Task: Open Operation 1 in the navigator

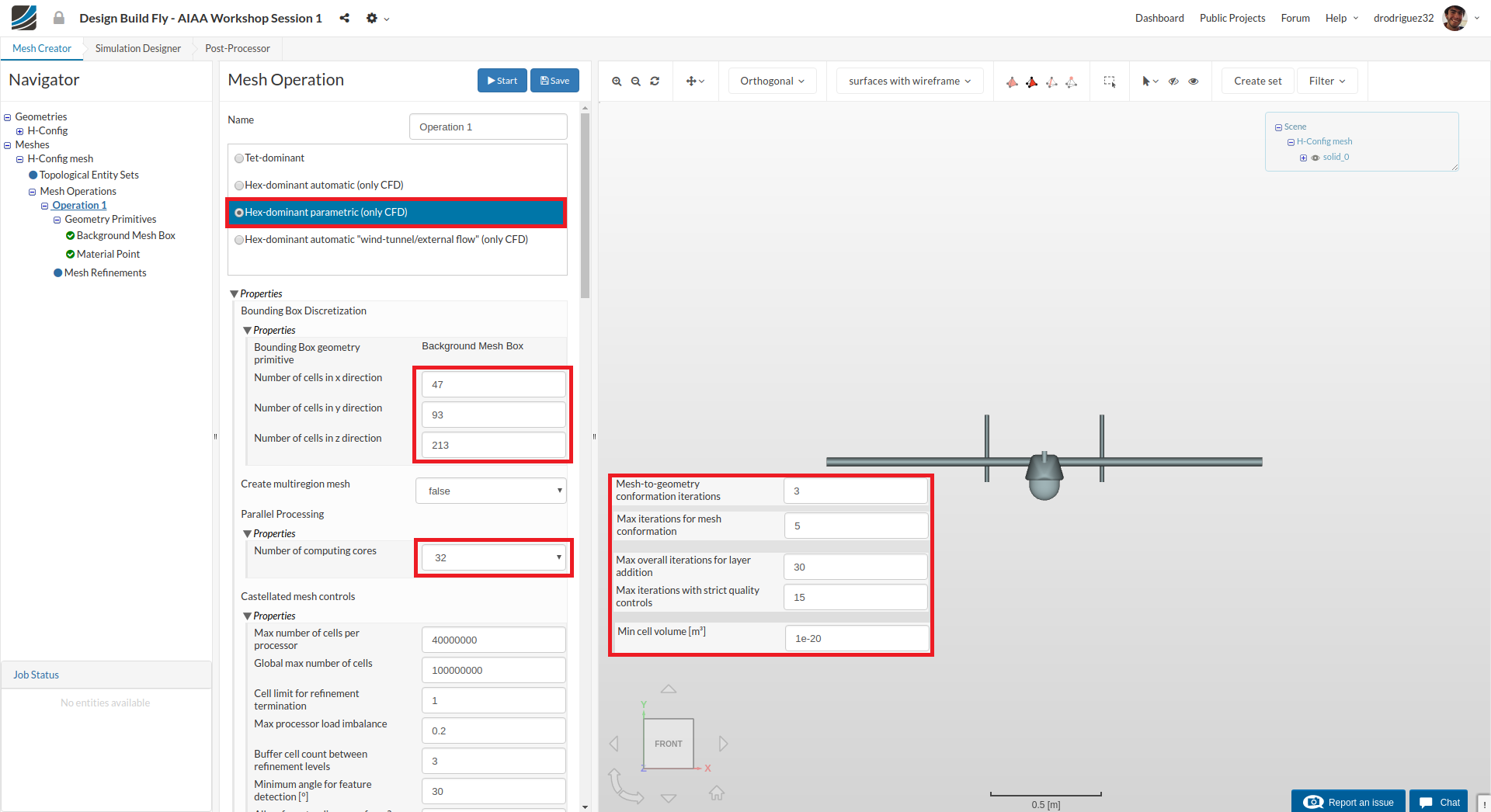Action: [79, 206]
